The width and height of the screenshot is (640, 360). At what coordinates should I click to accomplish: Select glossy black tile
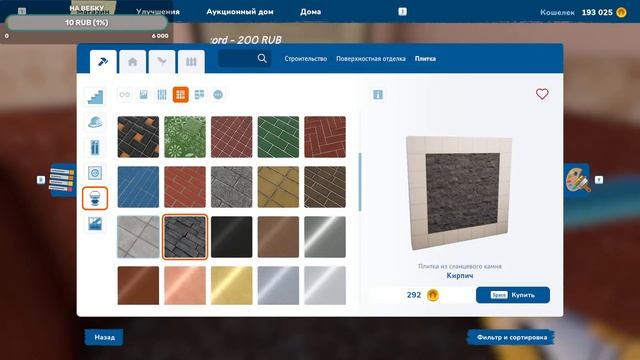click(231, 237)
